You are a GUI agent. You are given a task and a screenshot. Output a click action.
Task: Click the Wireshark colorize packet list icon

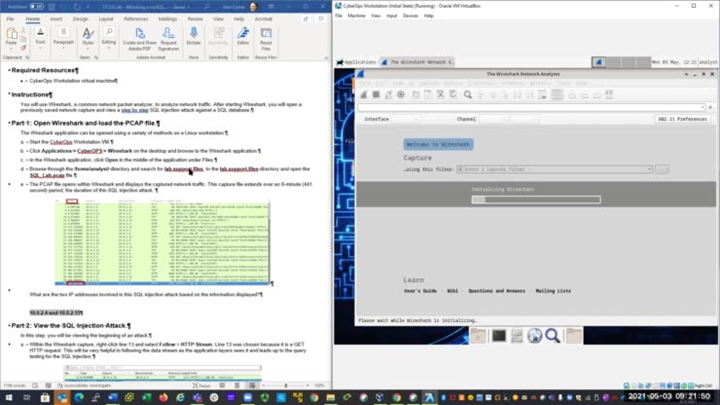pos(557,95)
